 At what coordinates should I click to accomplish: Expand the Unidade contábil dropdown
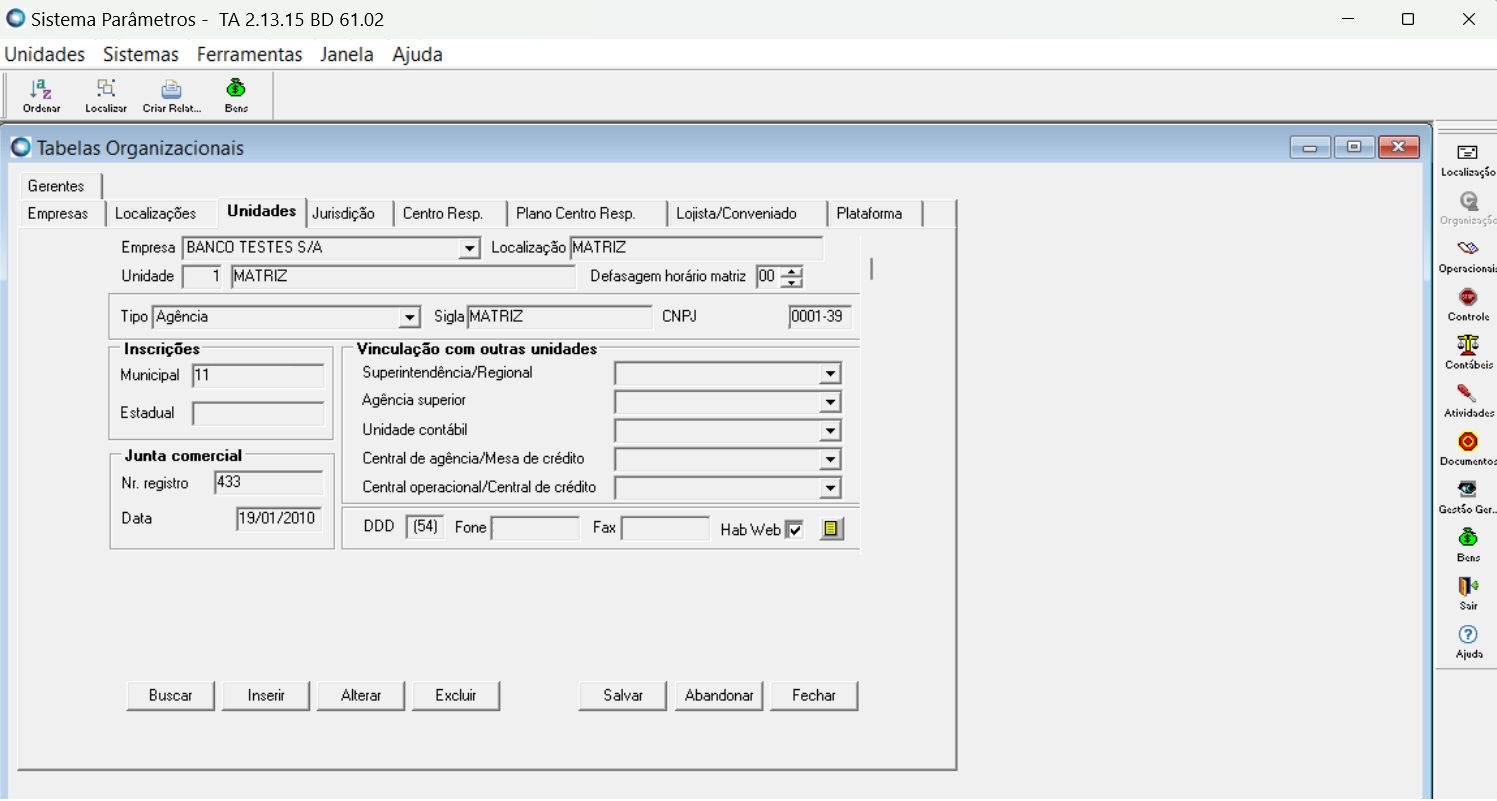click(x=829, y=431)
